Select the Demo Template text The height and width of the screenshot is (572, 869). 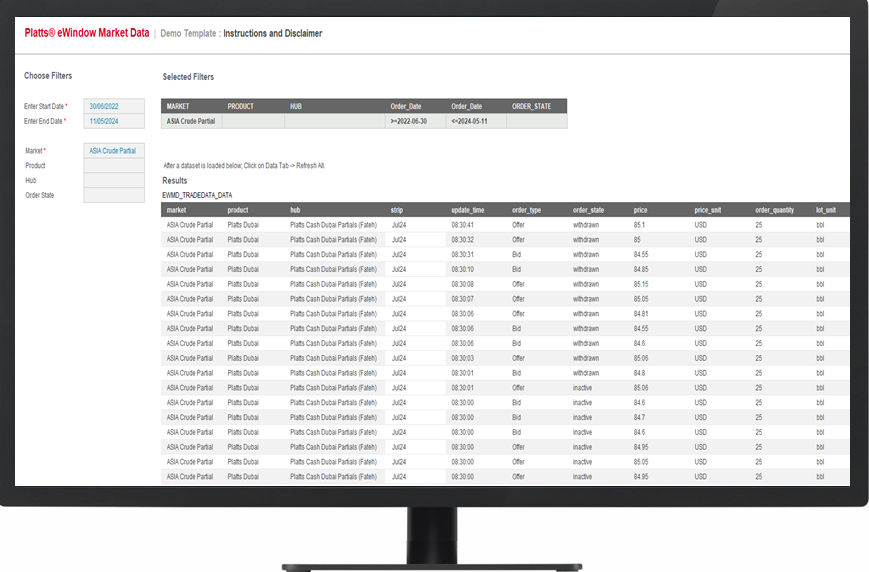coord(188,33)
